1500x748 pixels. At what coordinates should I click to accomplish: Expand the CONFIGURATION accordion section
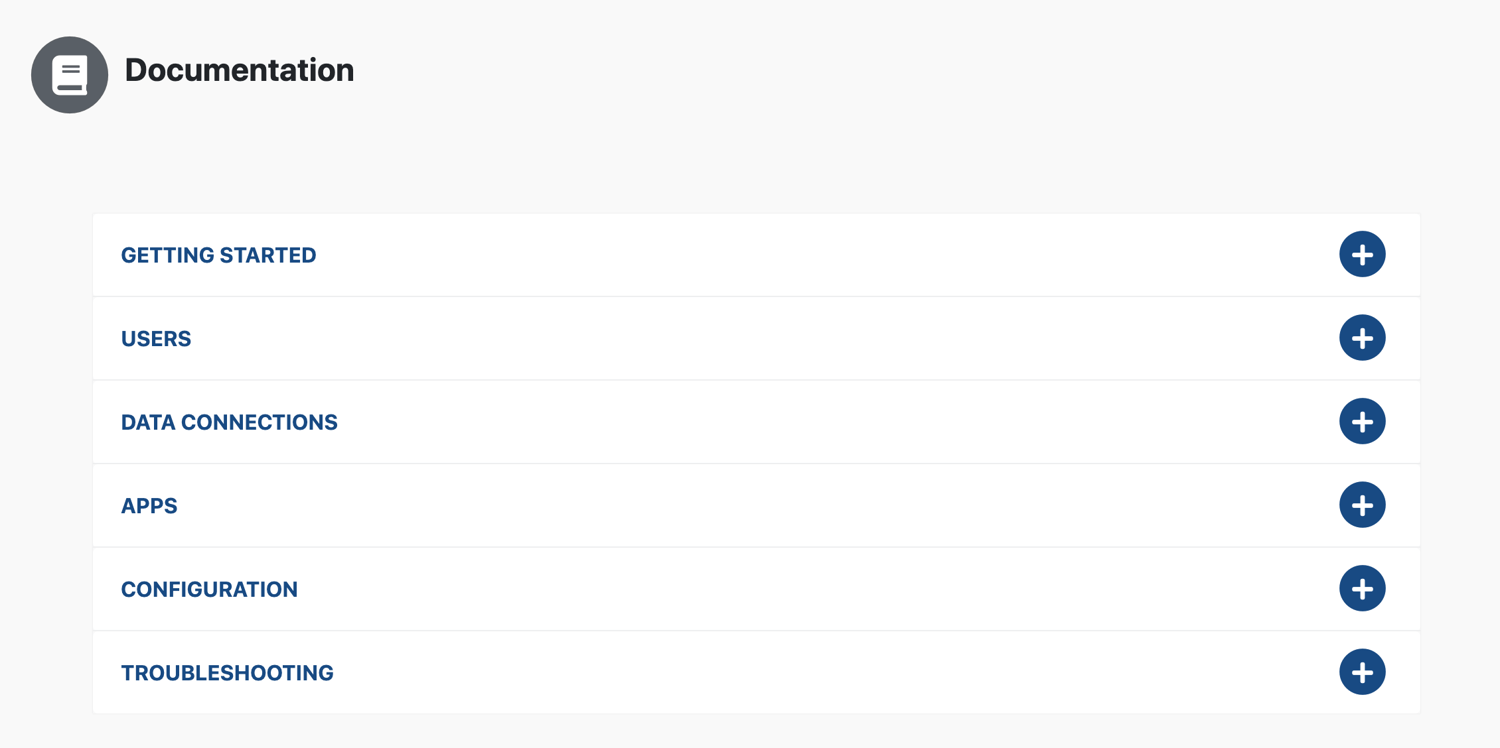point(756,589)
